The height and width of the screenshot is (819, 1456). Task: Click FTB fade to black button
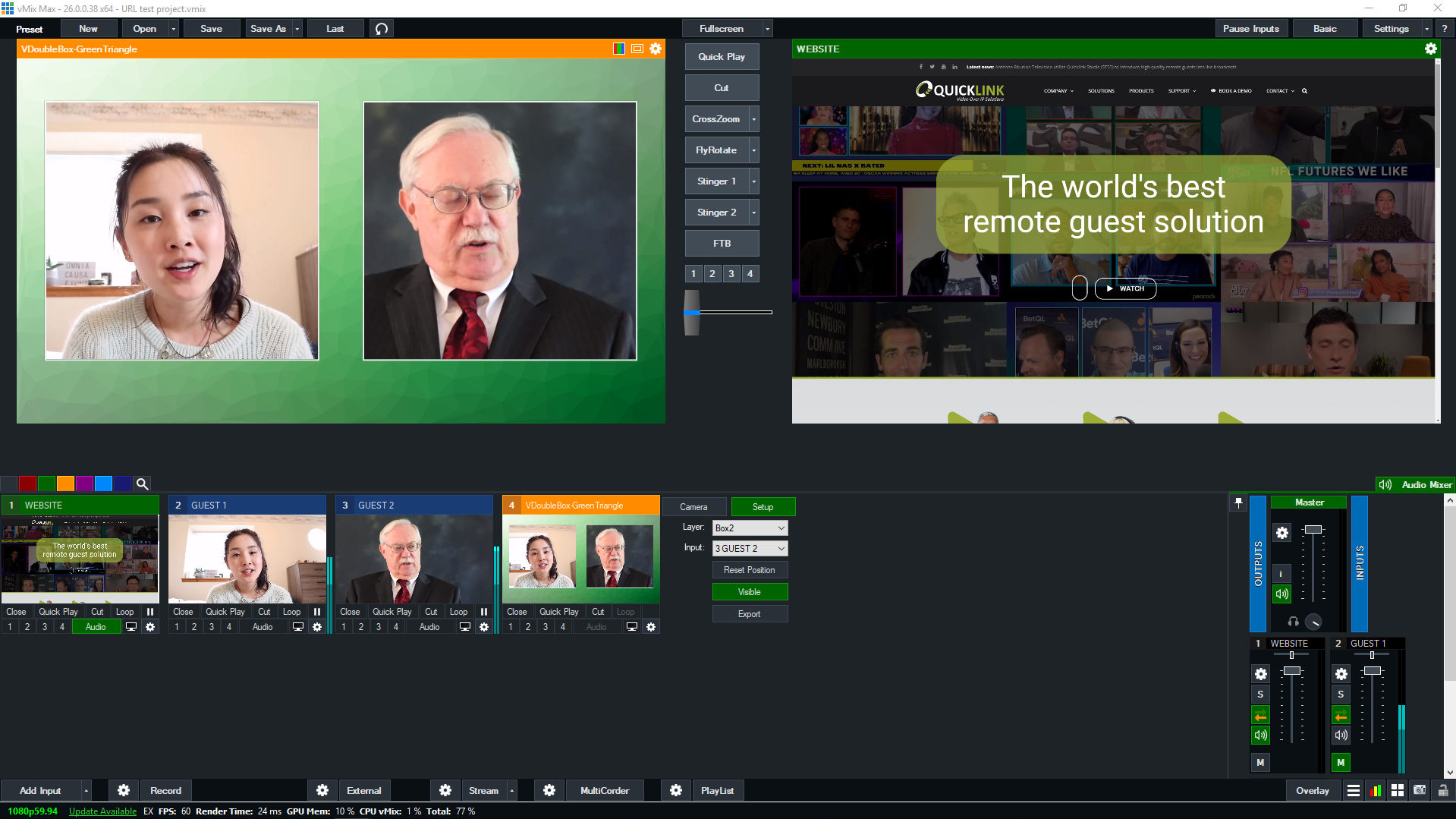(722, 244)
